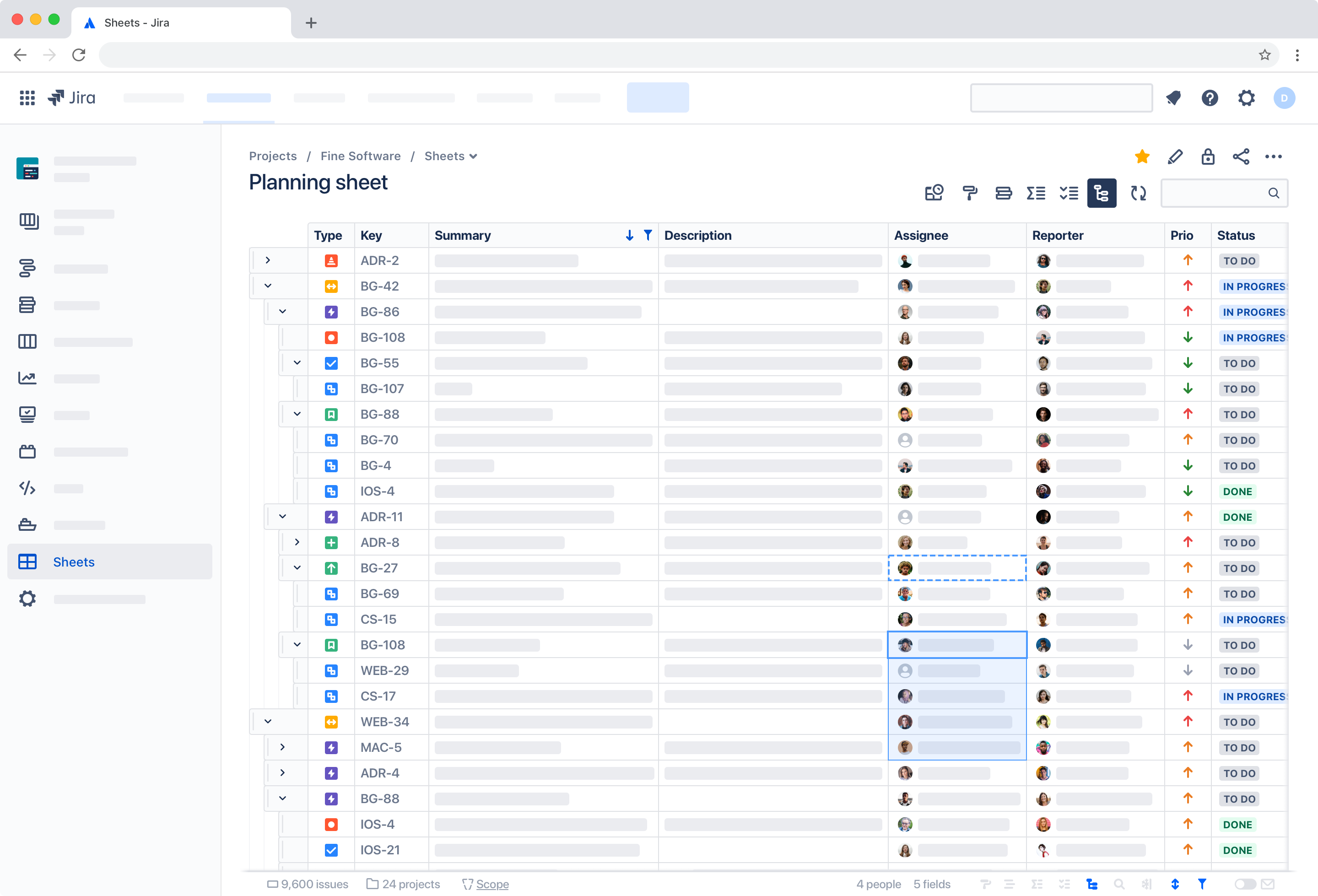Click the sync refresh toolbar icon
The image size is (1318, 896).
[x=1138, y=194]
